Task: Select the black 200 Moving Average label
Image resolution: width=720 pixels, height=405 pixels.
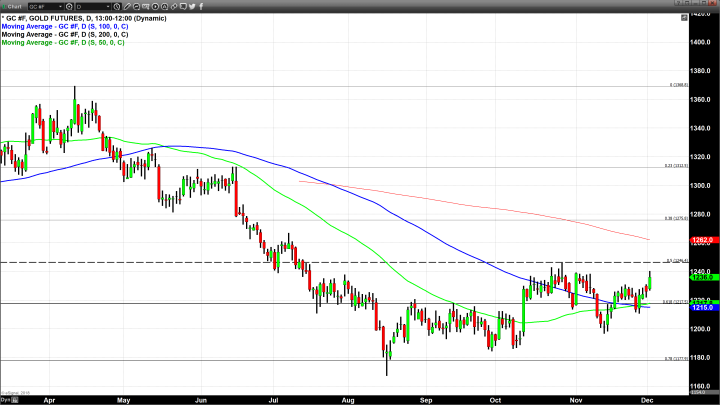Action: point(64,34)
